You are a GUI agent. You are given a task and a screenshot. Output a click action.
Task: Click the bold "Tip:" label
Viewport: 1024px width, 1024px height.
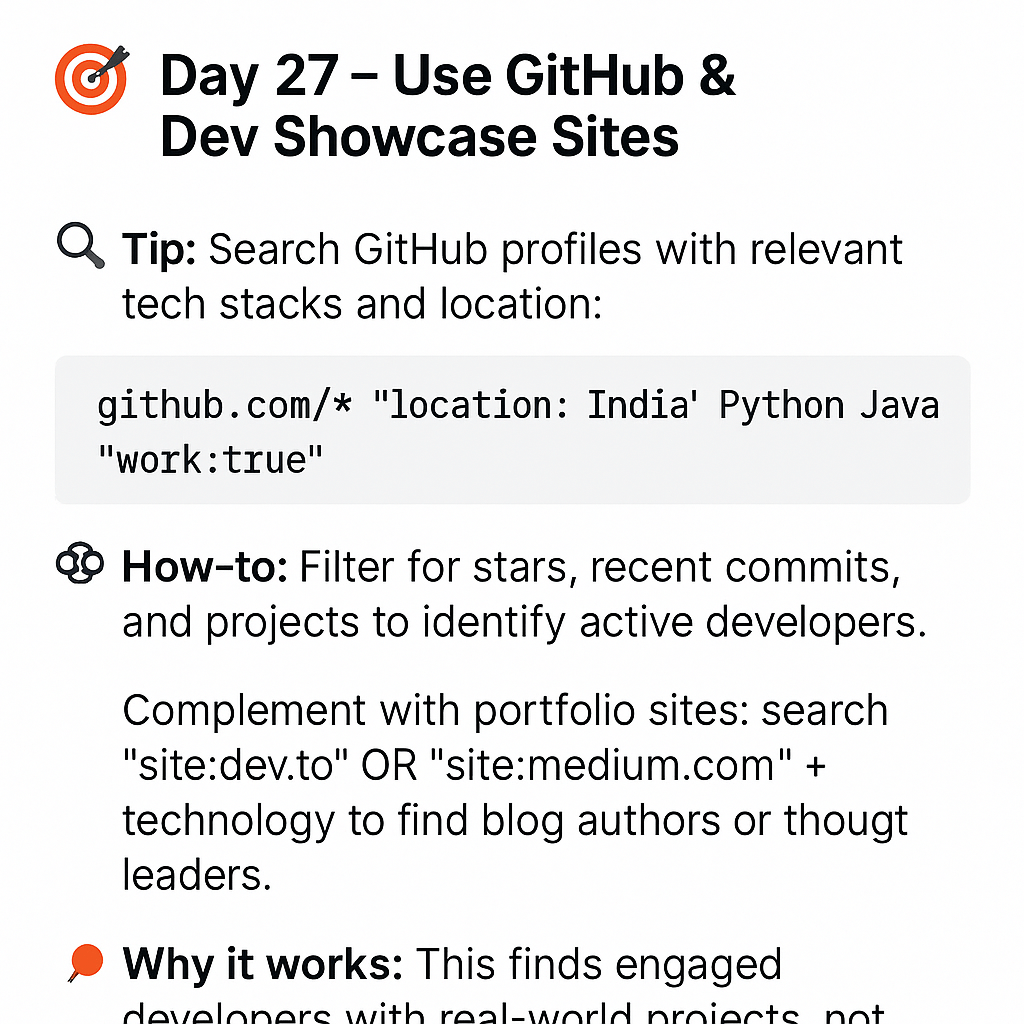tap(160, 249)
